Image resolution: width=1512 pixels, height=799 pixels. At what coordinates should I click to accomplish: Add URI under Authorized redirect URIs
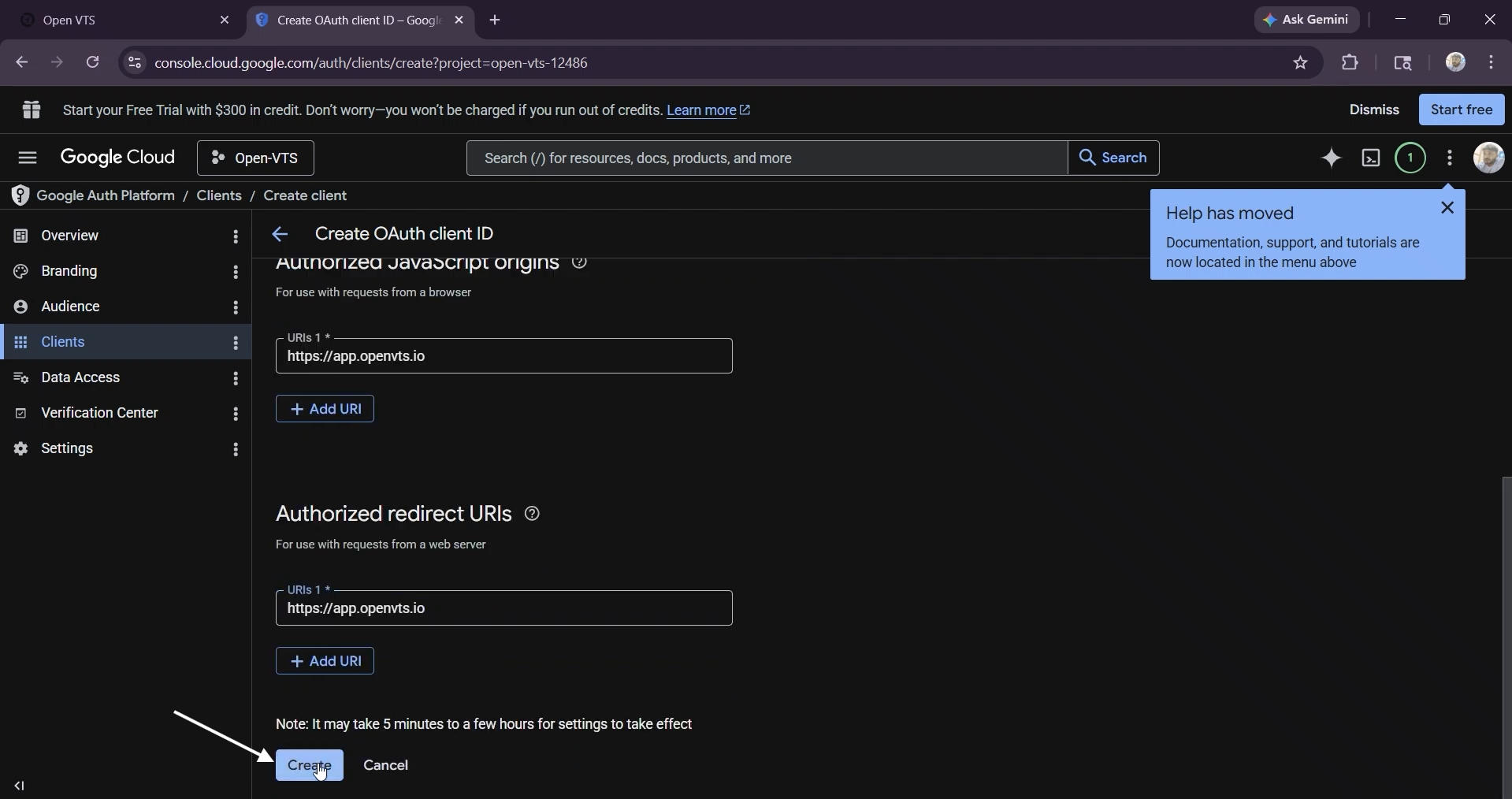tap(325, 661)
